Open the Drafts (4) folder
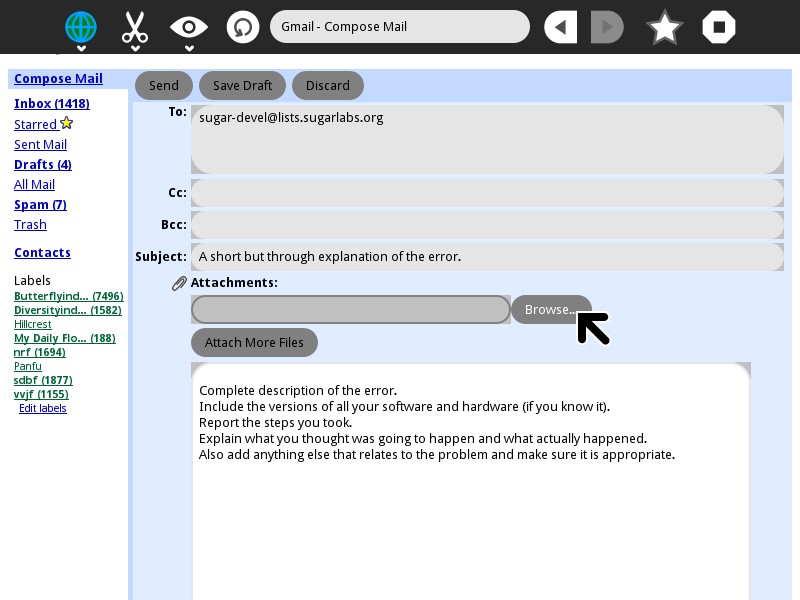The image size is (800, 600). click(43, 165)
